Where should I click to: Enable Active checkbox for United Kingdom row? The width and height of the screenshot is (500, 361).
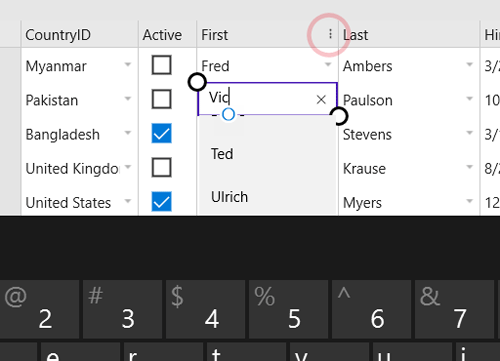click(x=162, y=167)
